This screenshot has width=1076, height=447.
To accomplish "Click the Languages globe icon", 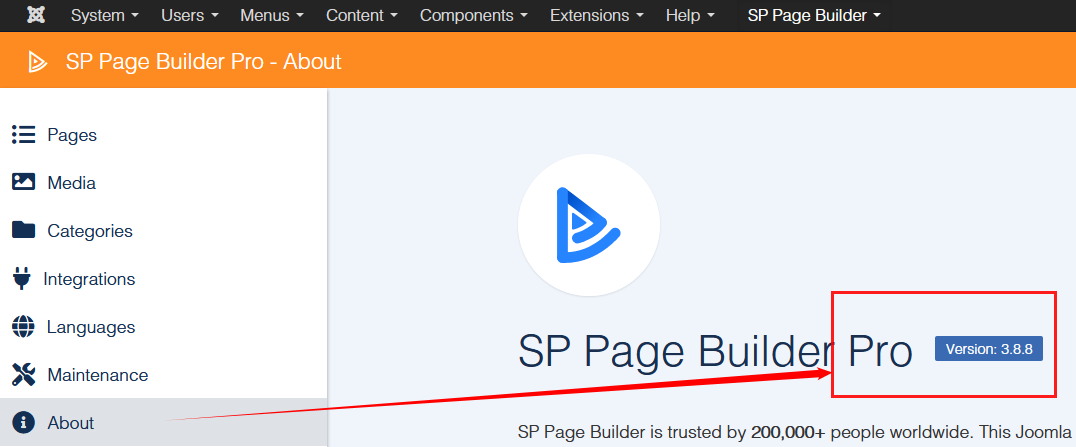I will coord(23,327).
